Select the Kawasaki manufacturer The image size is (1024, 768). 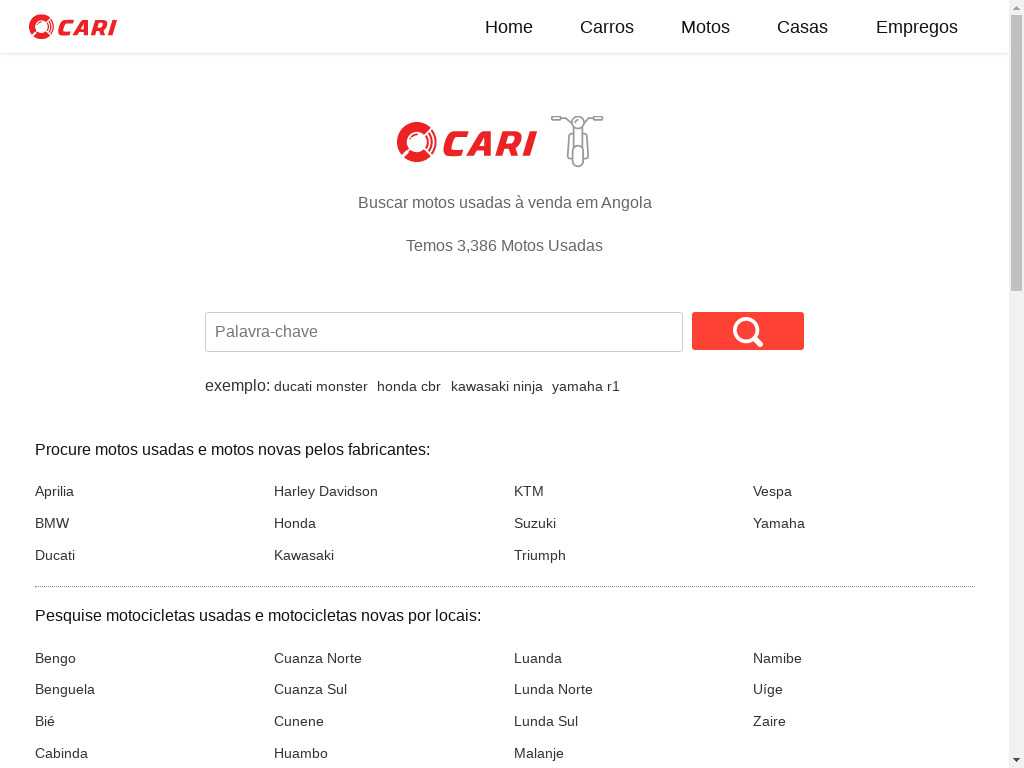click(304, 555)
